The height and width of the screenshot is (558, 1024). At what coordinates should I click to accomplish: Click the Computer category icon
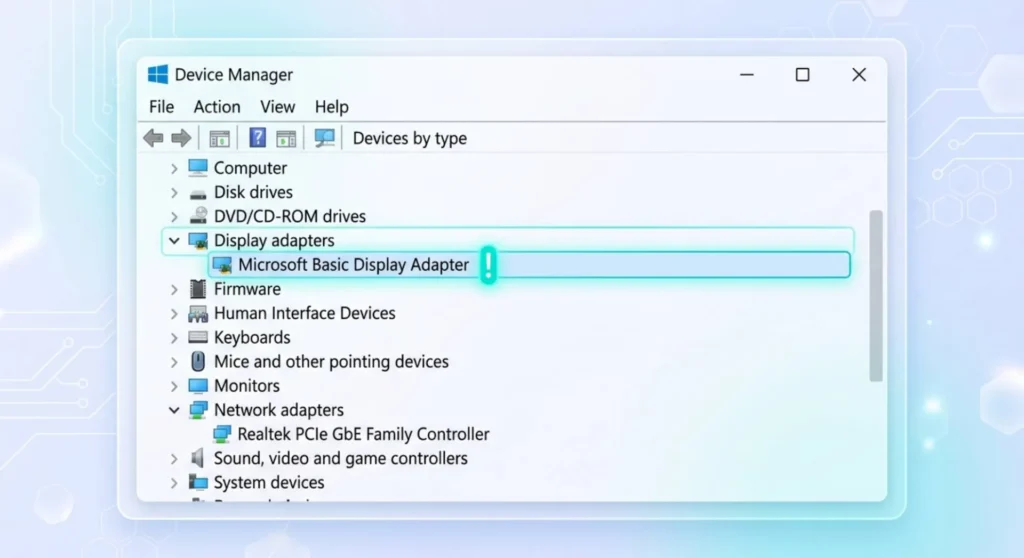click(x=198, y=168)
